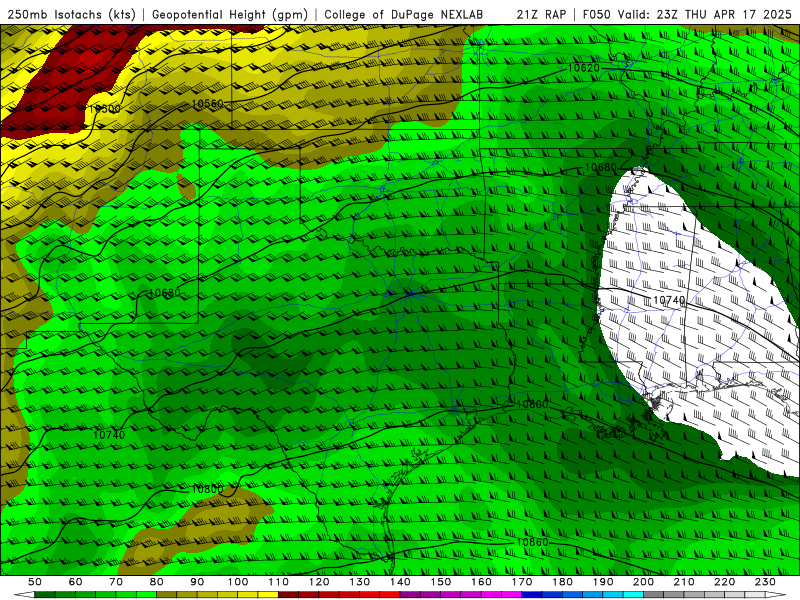
Task: Click the 210 value on the color scale
Action: coord(684,582)
